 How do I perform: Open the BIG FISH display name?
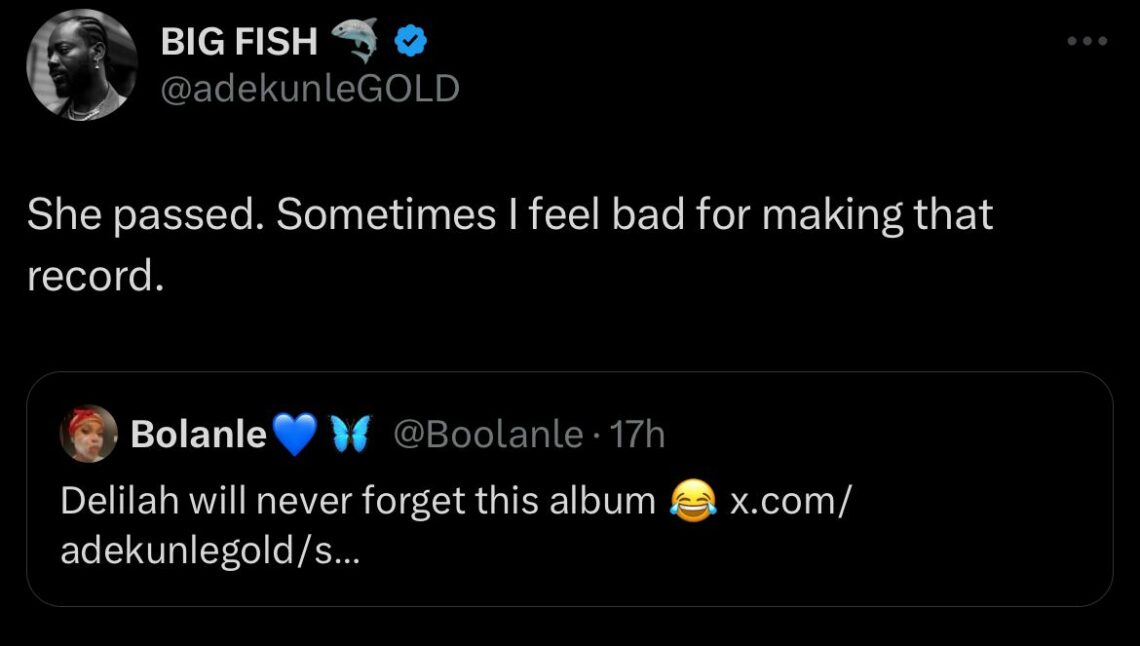tap(238, 41)
